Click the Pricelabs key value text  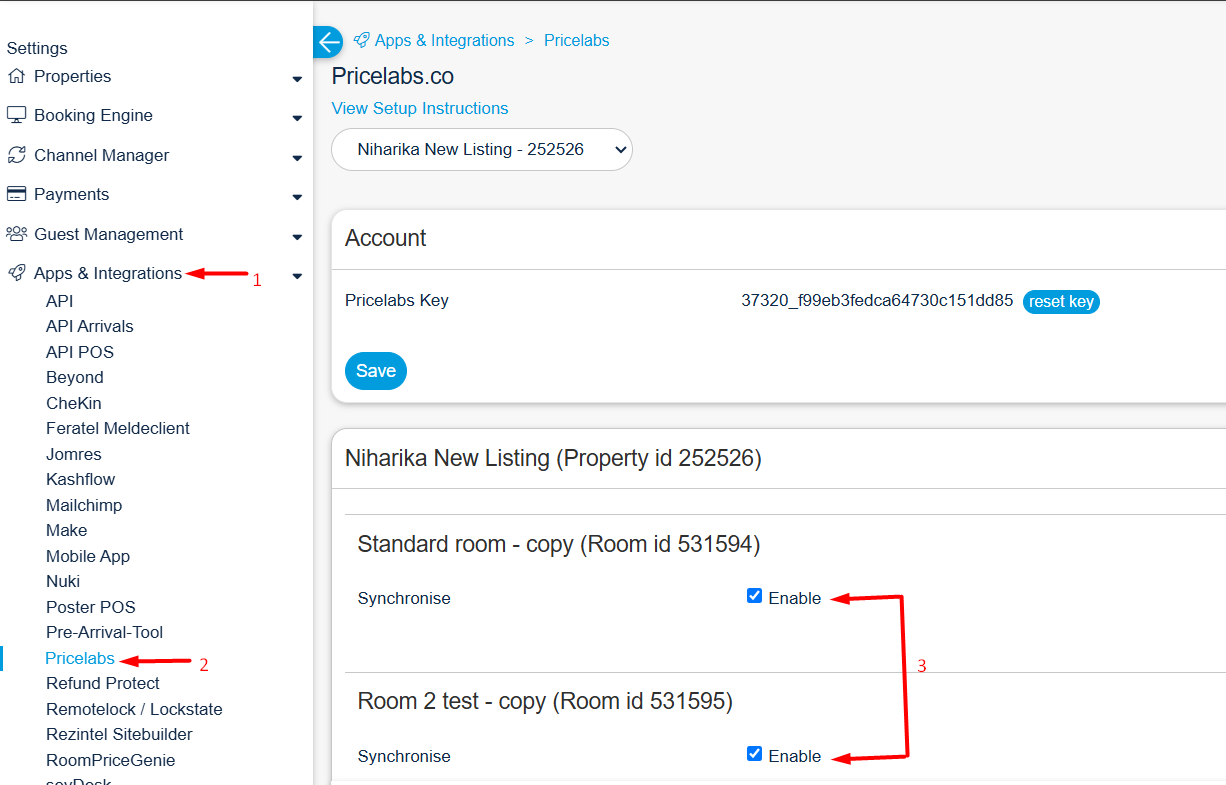[877, 300]
